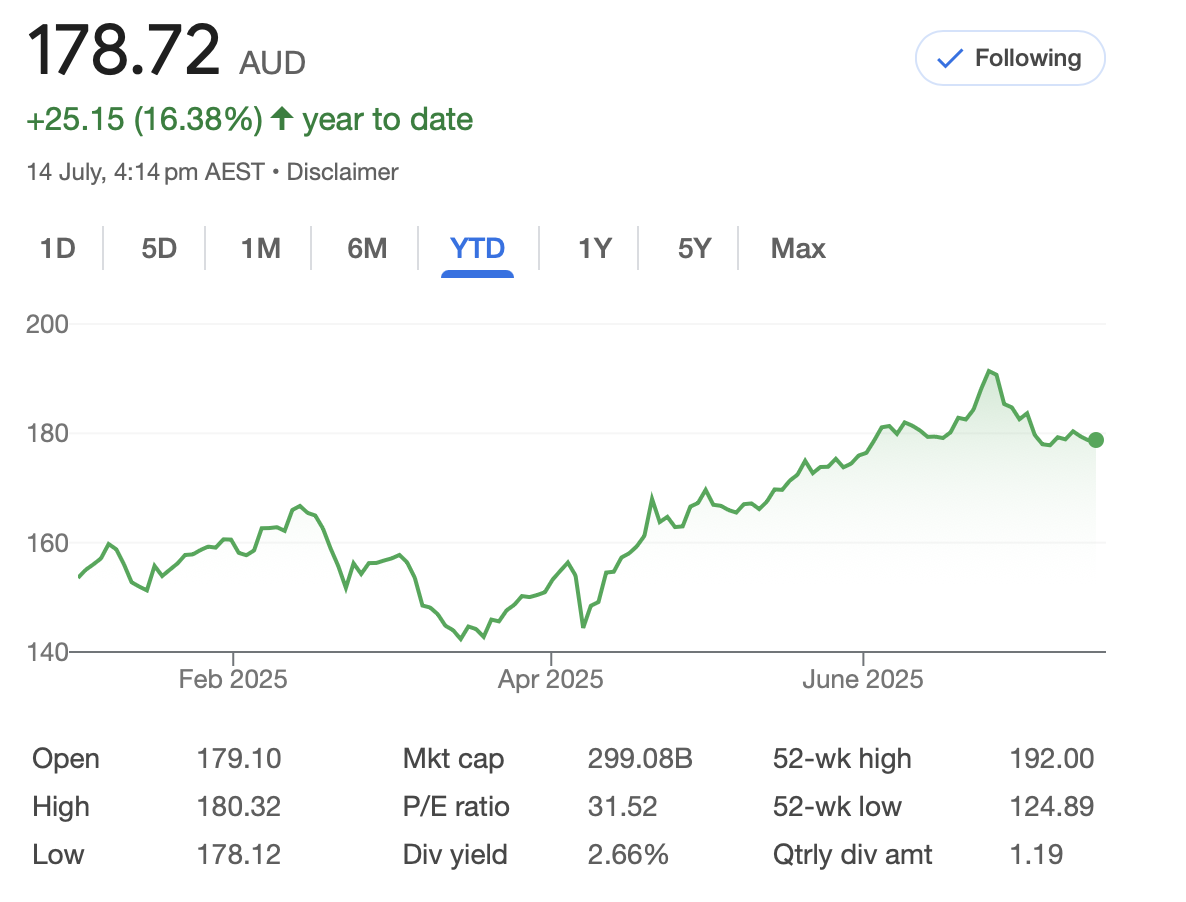Select the YTD tab
This screenshot has width=1186, height=902.
pyautogui.click(x=477, y=248)
